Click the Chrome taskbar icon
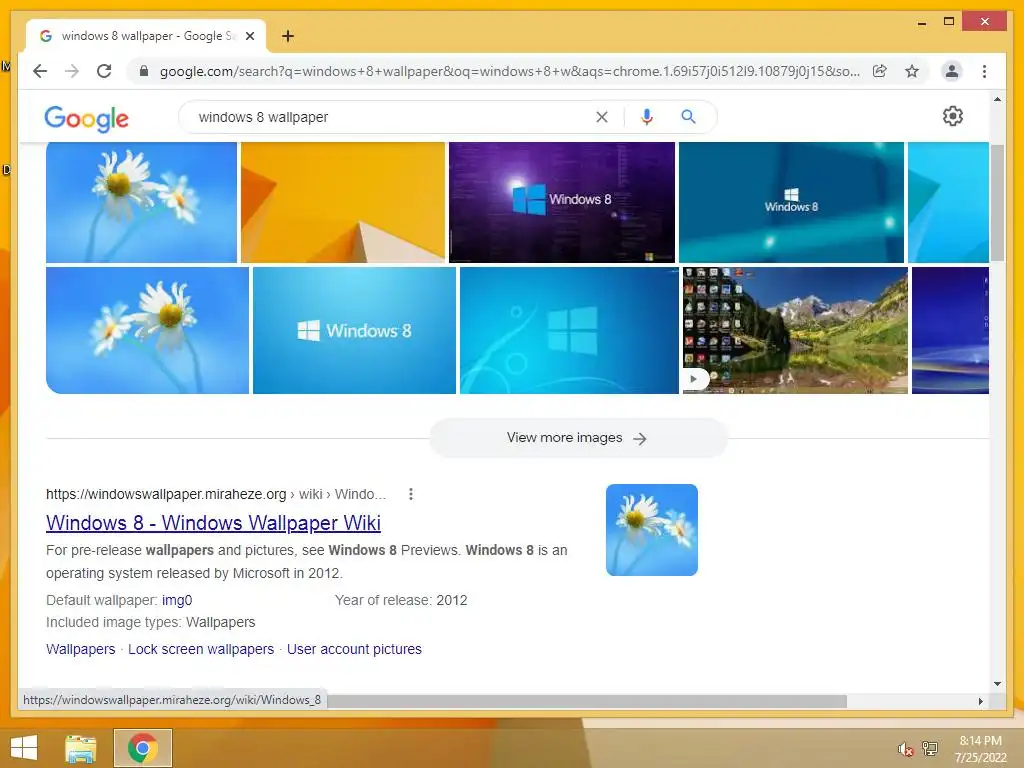Image resolution: width=1024 pixels, height=768 pixels. click(143, 748)
